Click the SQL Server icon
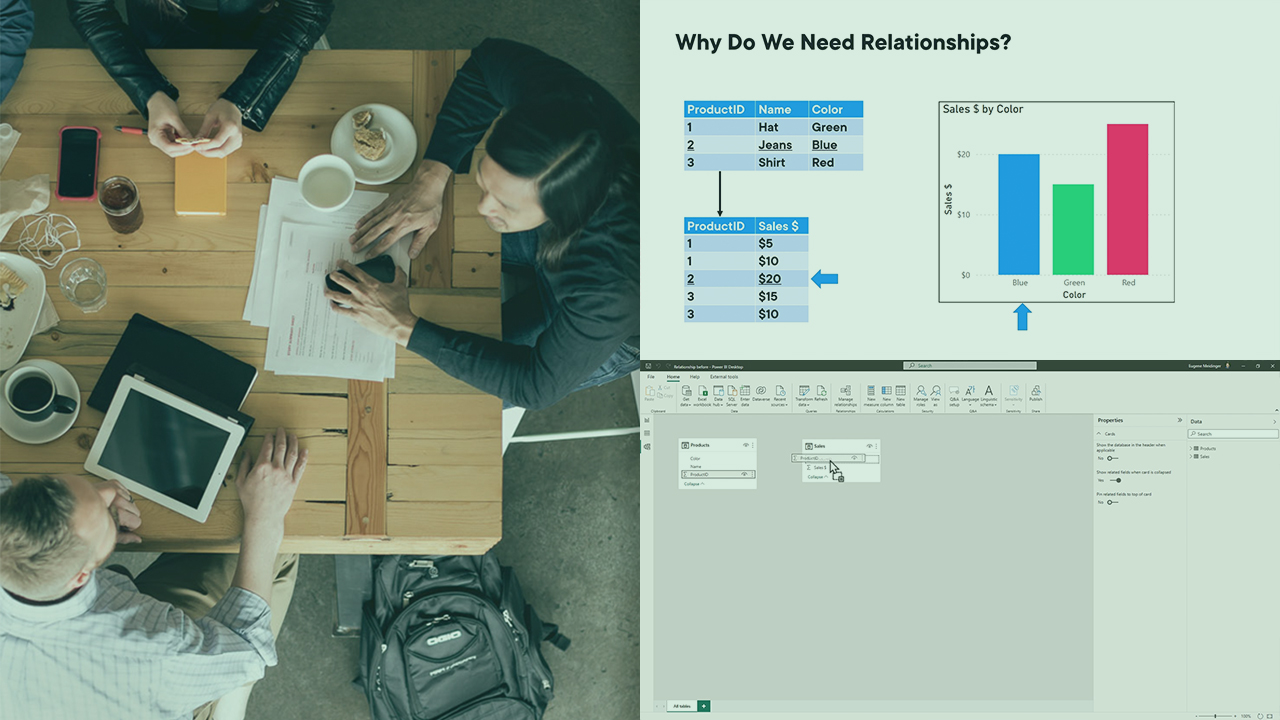This screenshot has height=720, width=1280. pos(732,393)
